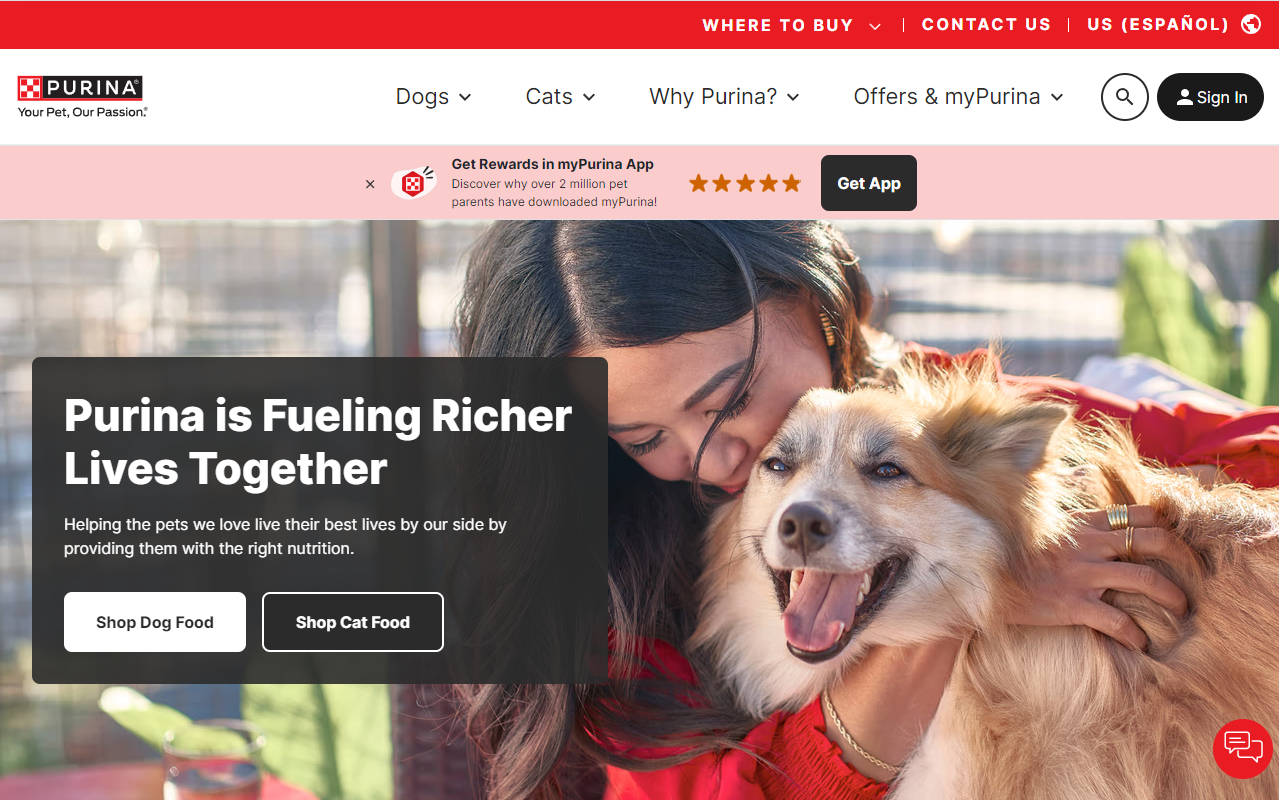Click the Shop Cat Food button
Image resolution: width=1279 pixels, height=800 pixels.
353,622
